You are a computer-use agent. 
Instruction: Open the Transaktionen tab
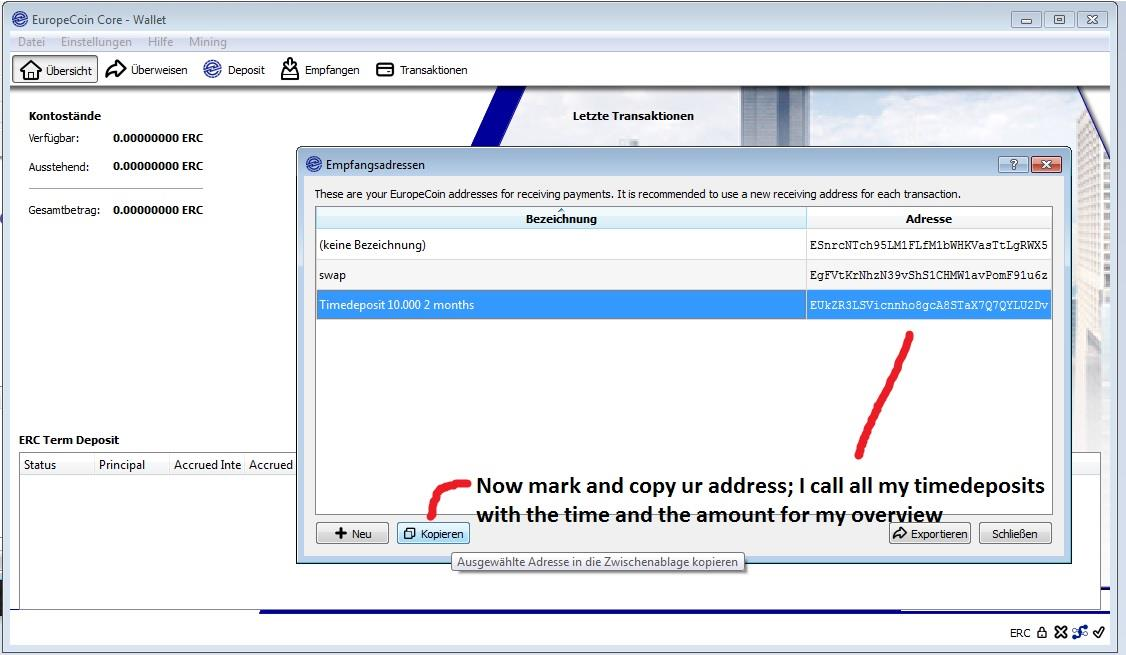click(422, 70)
